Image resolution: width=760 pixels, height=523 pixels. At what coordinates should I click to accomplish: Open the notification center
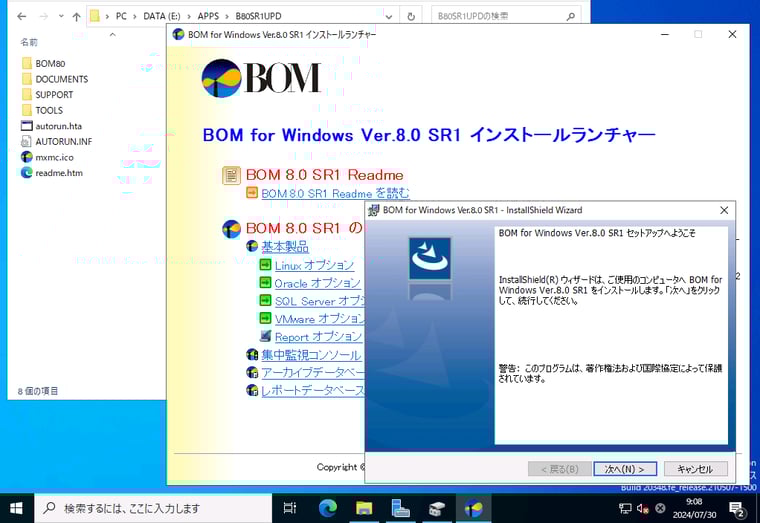[x=737, y=508]
